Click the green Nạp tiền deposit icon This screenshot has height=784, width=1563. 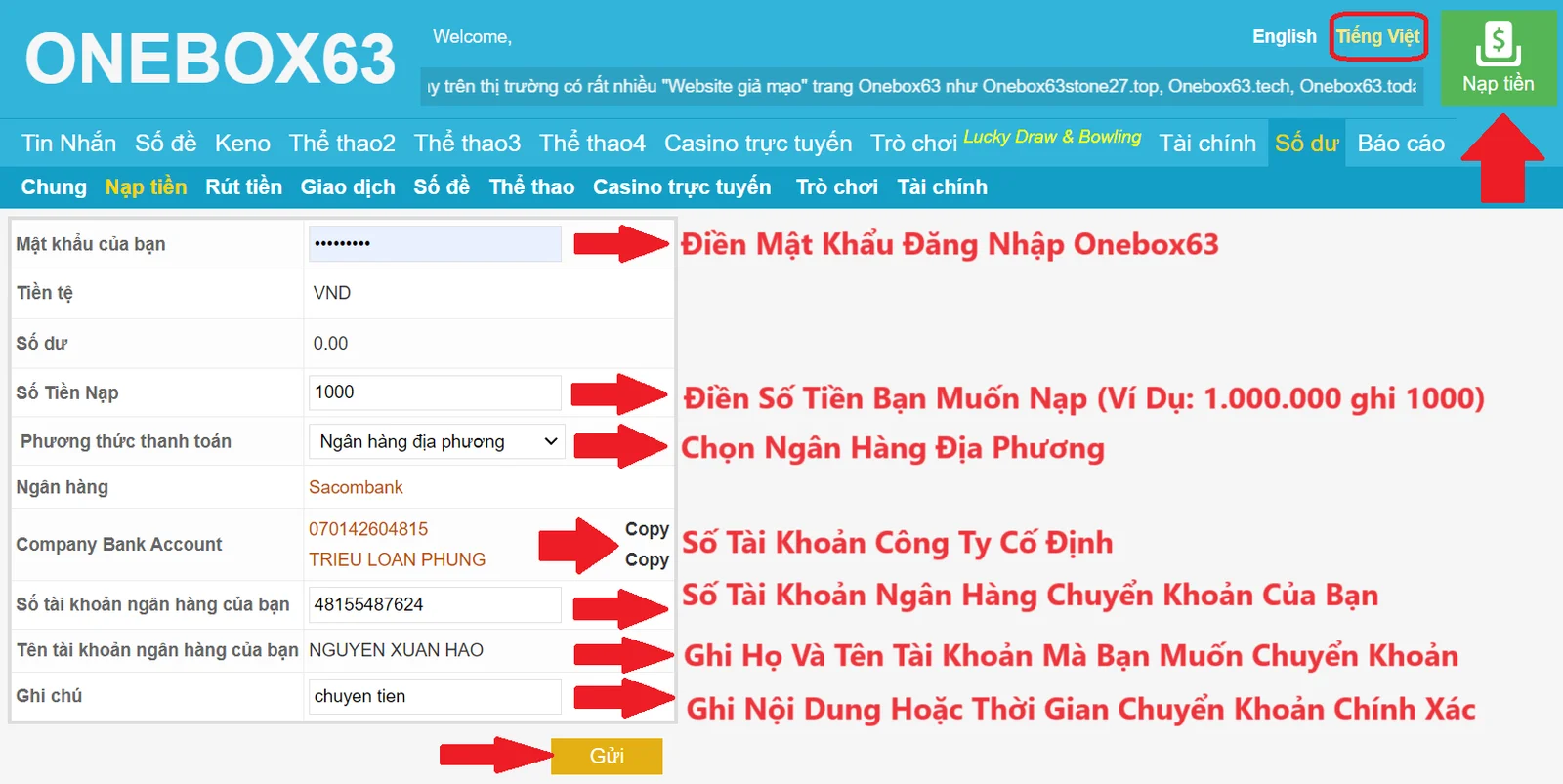pyautogui.click(x=1498, y=58)
